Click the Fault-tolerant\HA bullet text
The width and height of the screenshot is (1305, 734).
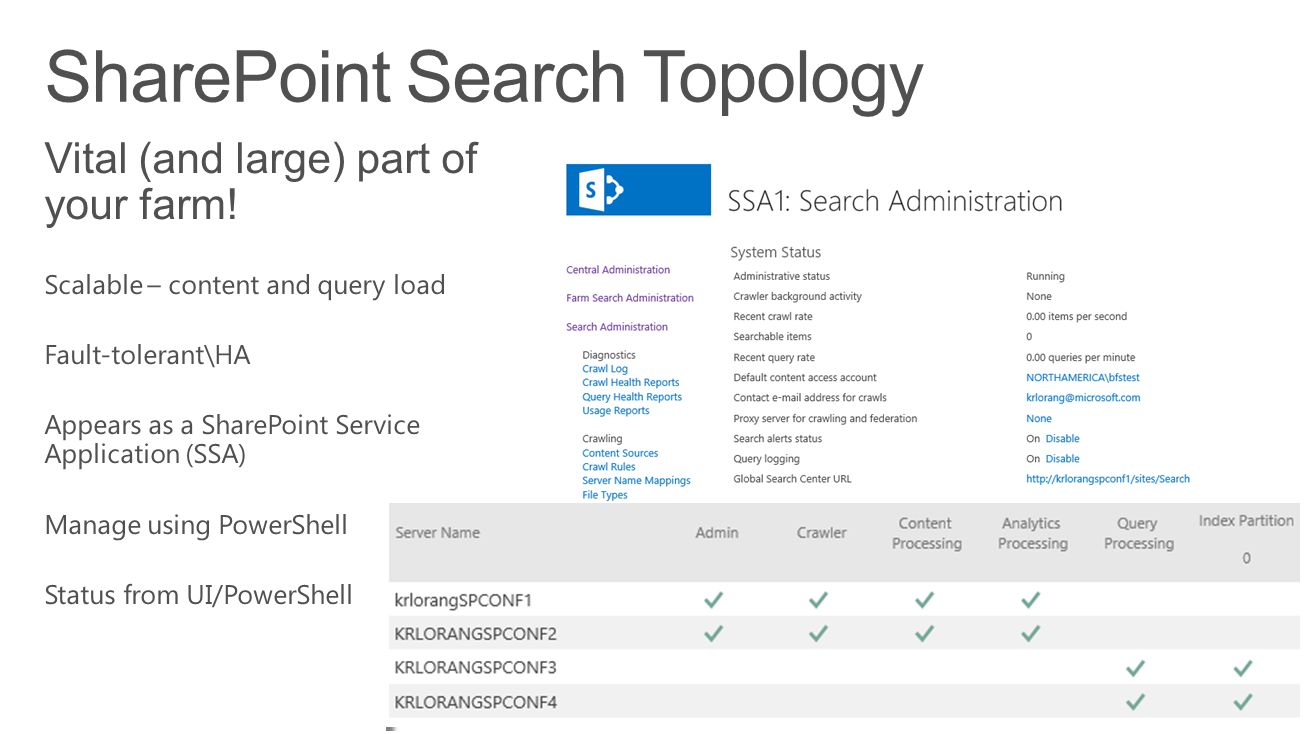(147, 355)
